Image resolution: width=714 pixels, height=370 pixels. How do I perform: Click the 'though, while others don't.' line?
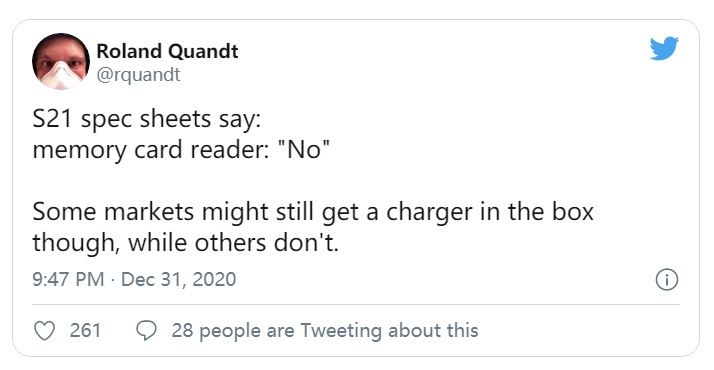186,243
